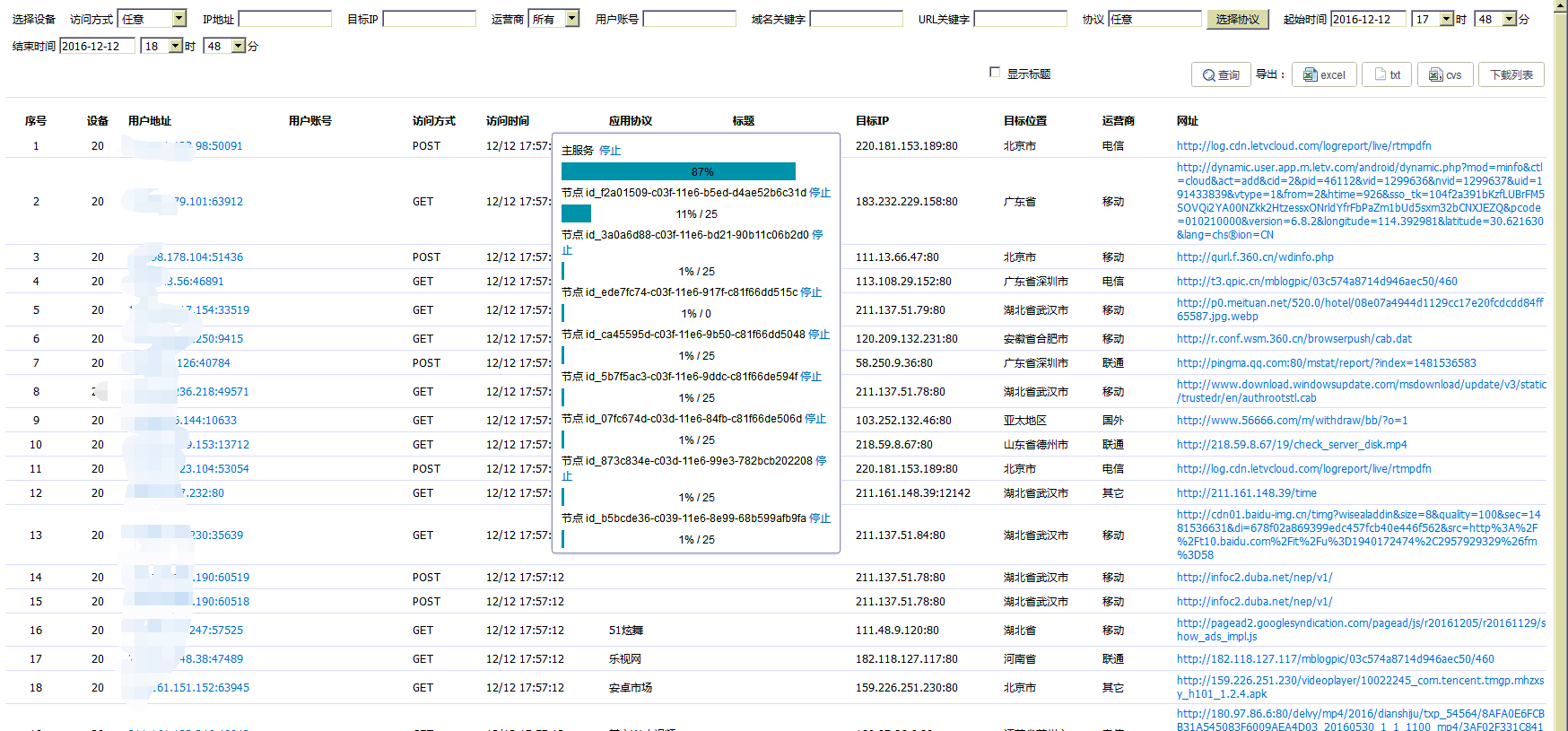Click the 协议 field showing 任意
Image resolution: width=1568 pixels, height=731 pixels.
pyautogui.click(x=1155, y=19)
